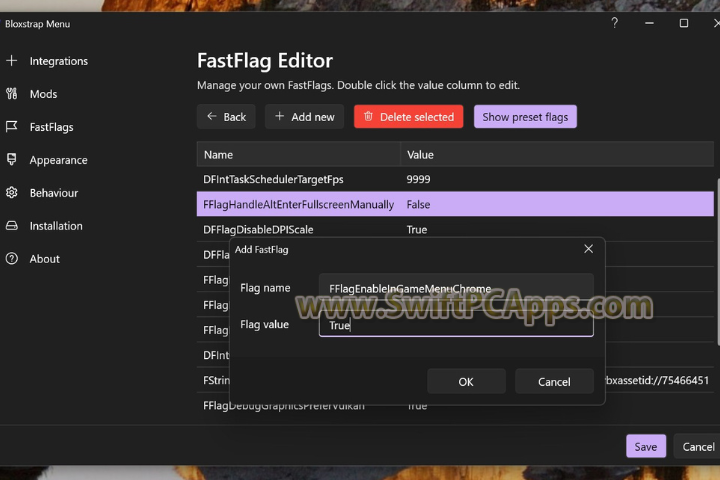Go to Mods page
720x480 pixels.
(44, 94)
